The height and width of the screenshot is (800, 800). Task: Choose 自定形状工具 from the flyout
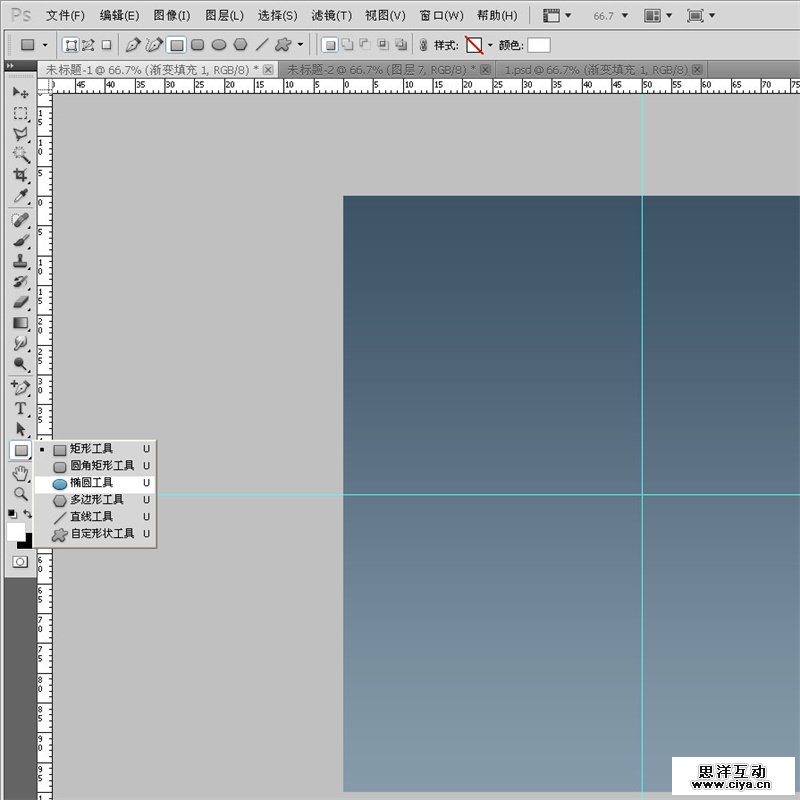click(x=101, y=534)
